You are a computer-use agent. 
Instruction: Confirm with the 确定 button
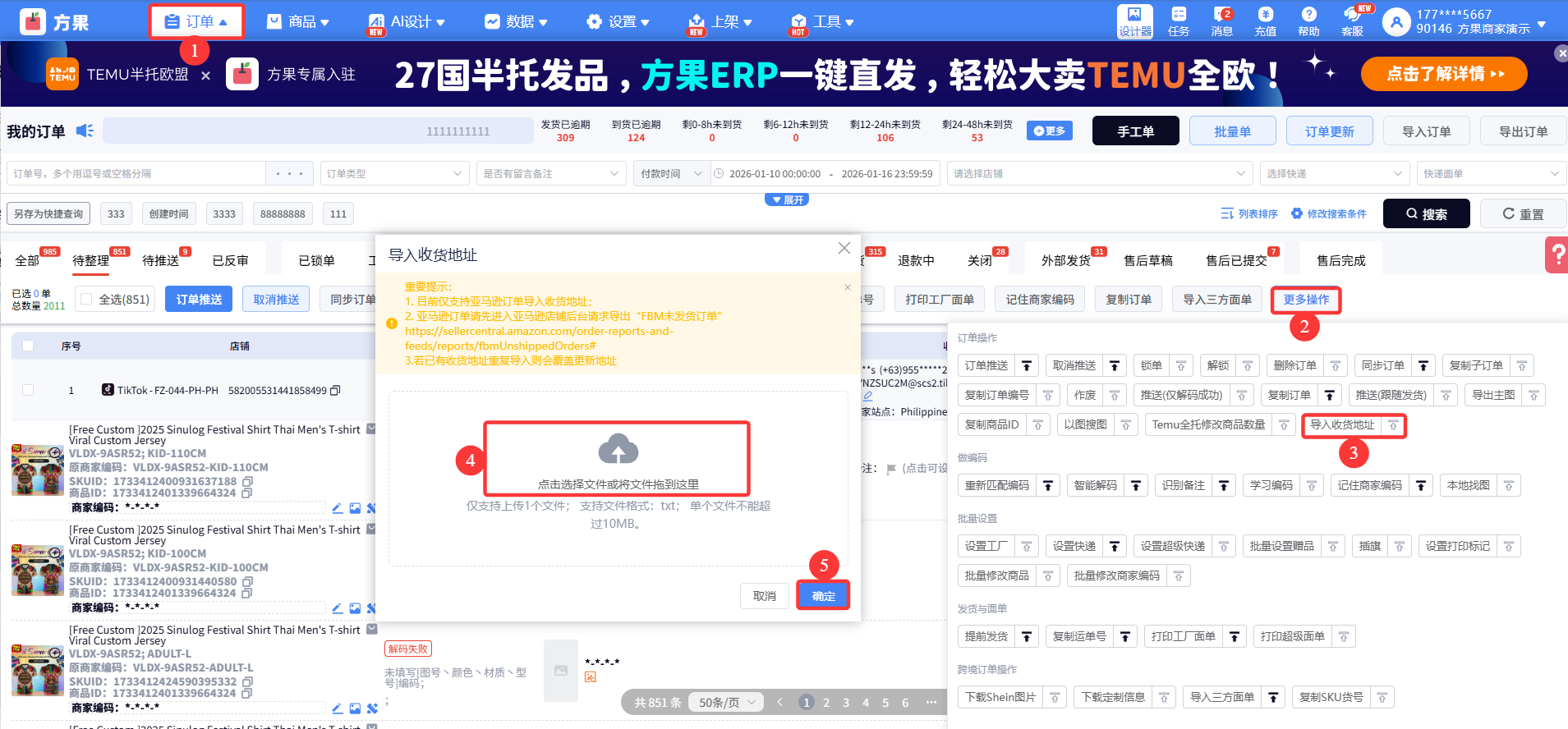823,595
